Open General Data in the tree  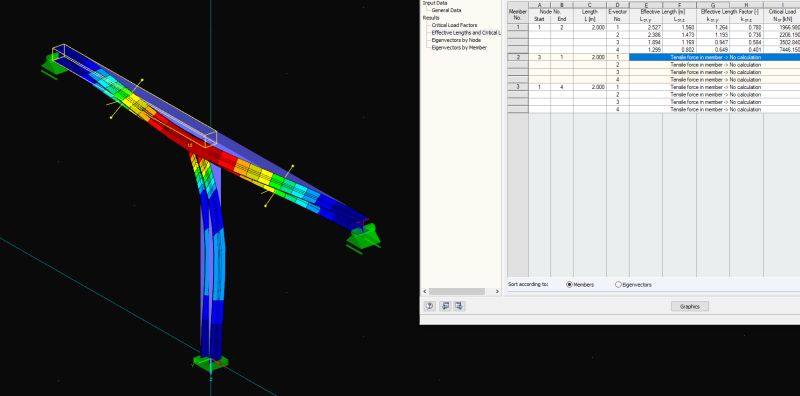(446, 10)
